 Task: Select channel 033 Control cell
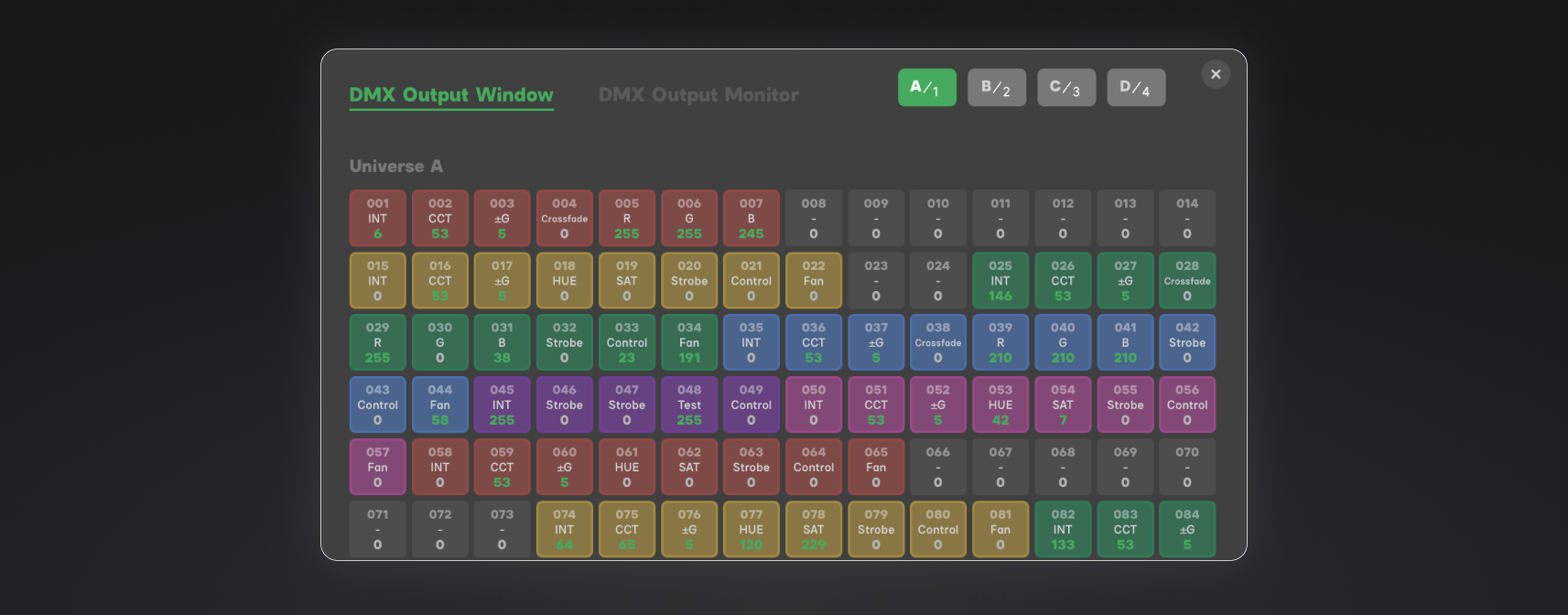pyautogui.click(x=627, y=342)
